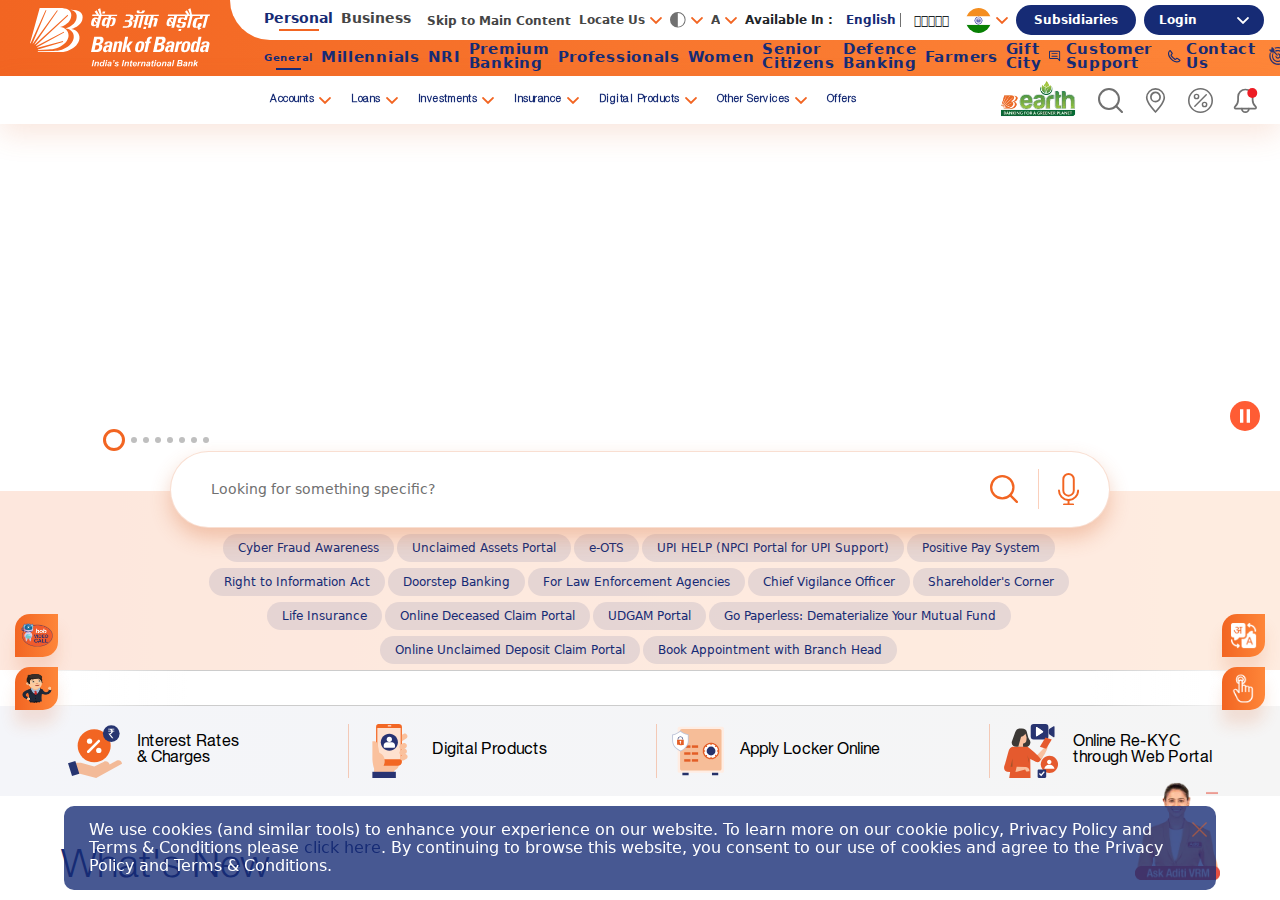Click the header search magnifier icon
The image size is (1280, 900).
(1110, 100)
